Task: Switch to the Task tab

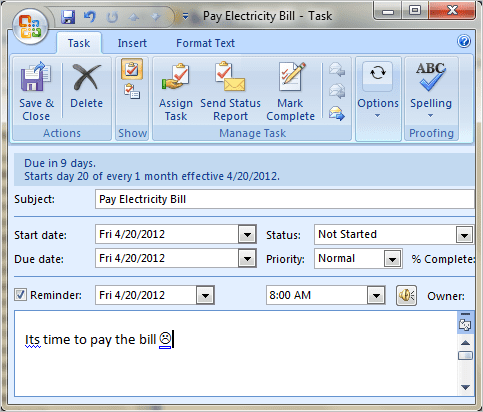Action: tap(79, 43)
